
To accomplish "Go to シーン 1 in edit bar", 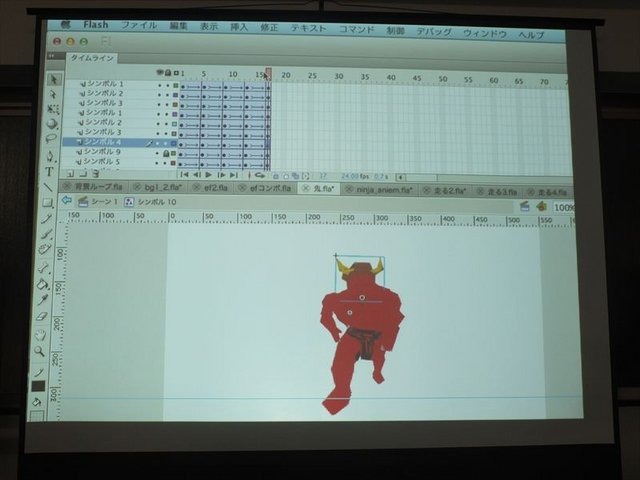I will [98, 202].
